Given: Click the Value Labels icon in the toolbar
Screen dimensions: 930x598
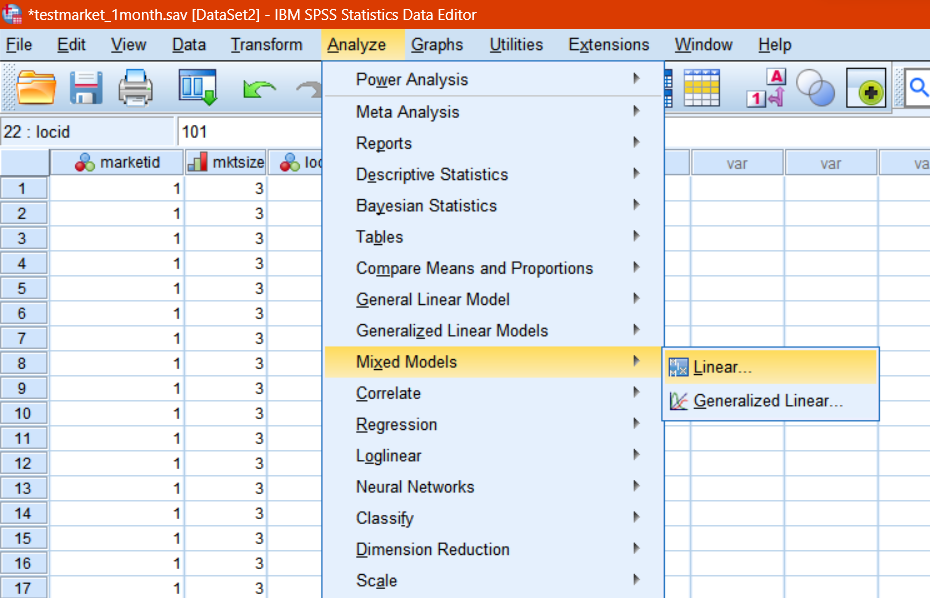Looking at the screenshot, I should [x=767, y=88].
